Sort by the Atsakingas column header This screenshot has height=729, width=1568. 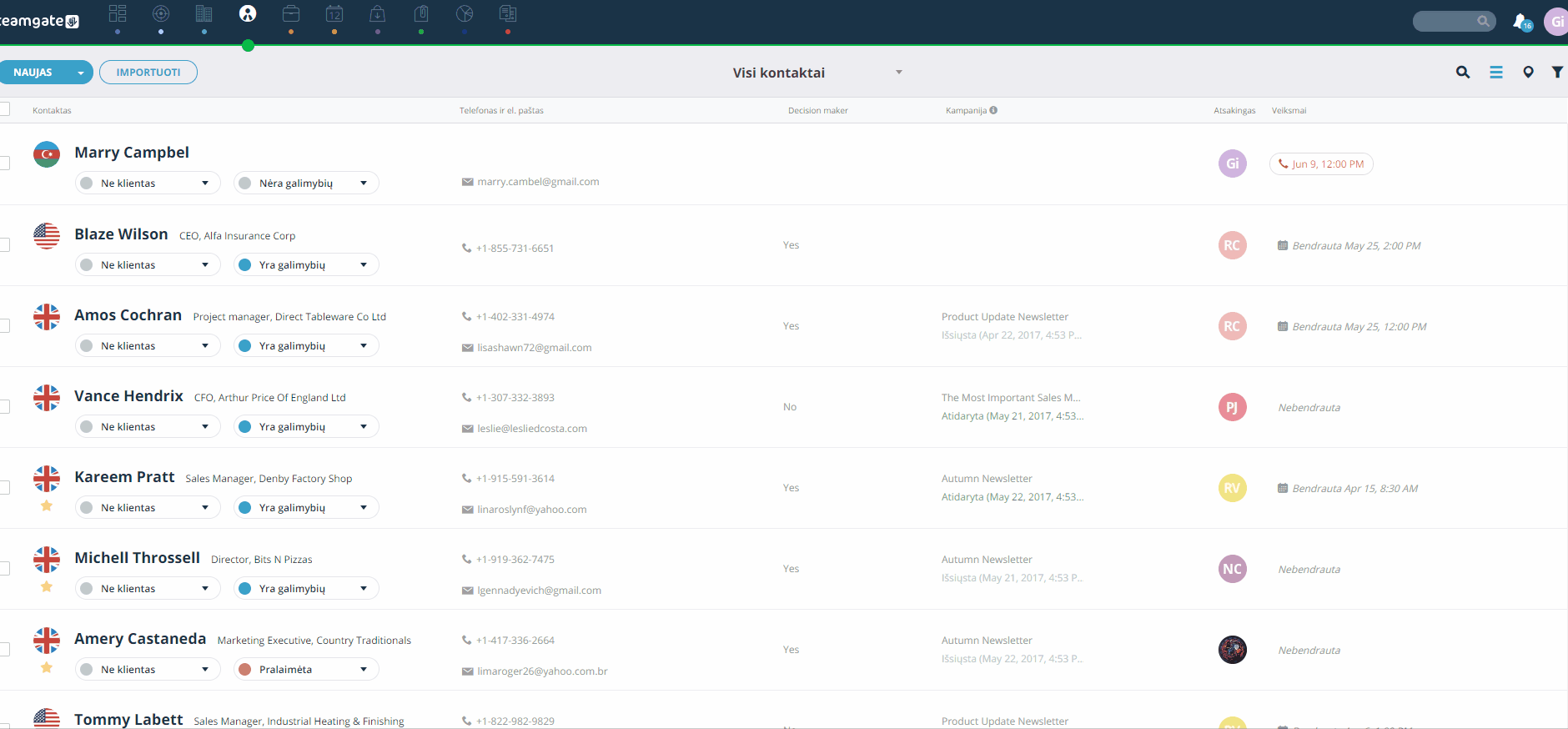1234,110
